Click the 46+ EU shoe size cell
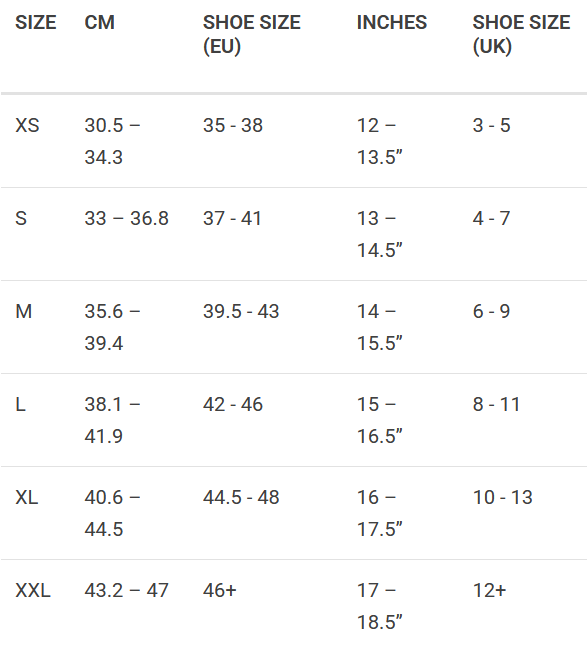Image resolution: width=587 pixels, height=647 pixels. 219,590
